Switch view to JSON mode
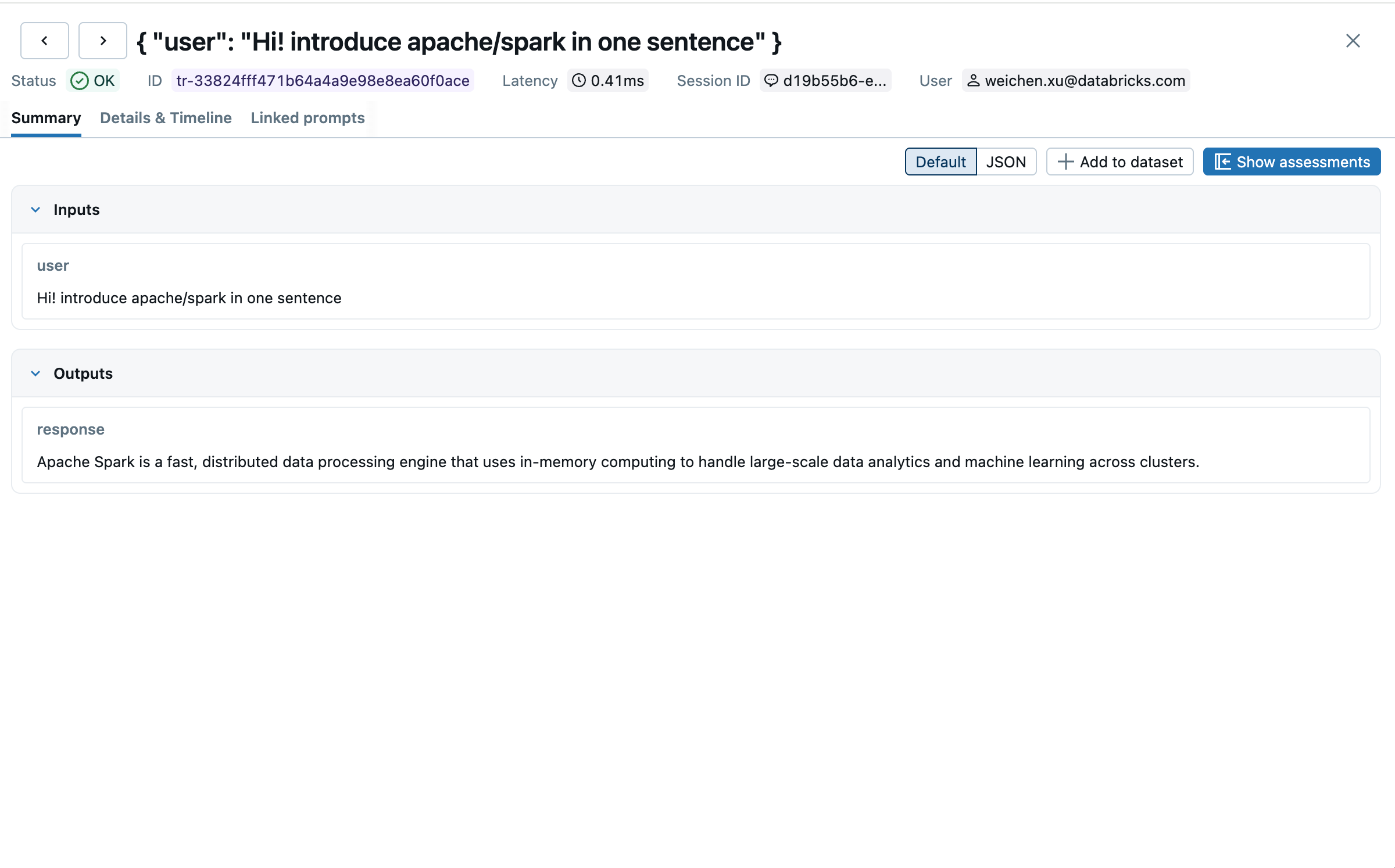 click(1006, 162)
